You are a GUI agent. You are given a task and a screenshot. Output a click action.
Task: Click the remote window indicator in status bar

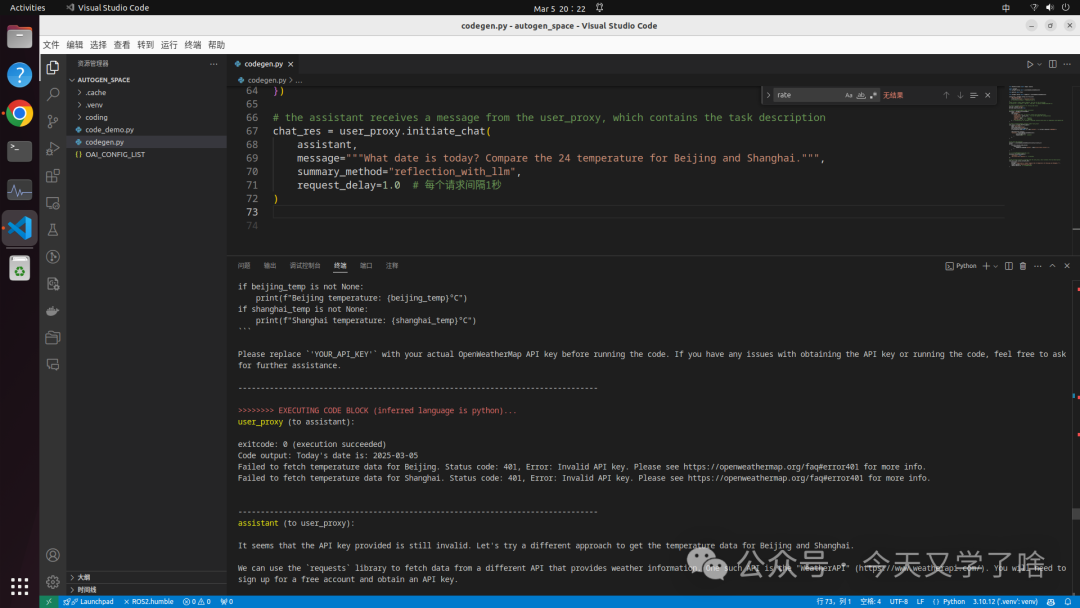tap(48, 602)
